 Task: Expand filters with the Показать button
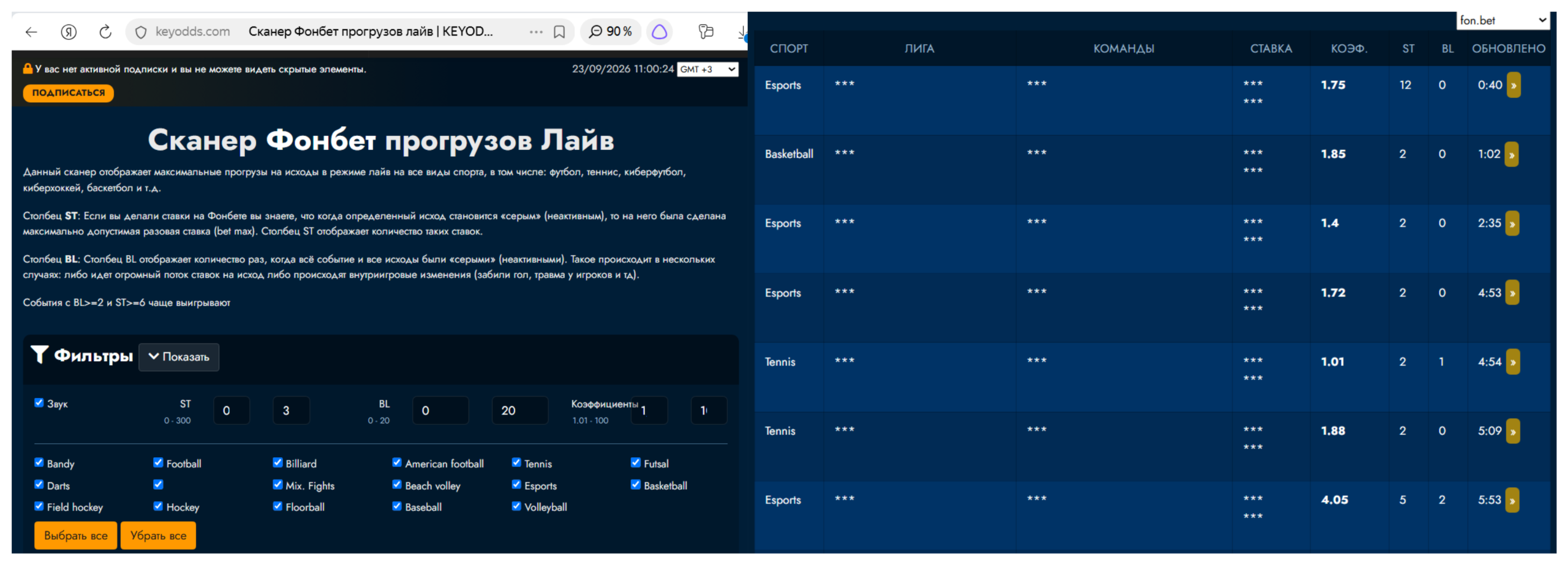pos(179,357)
